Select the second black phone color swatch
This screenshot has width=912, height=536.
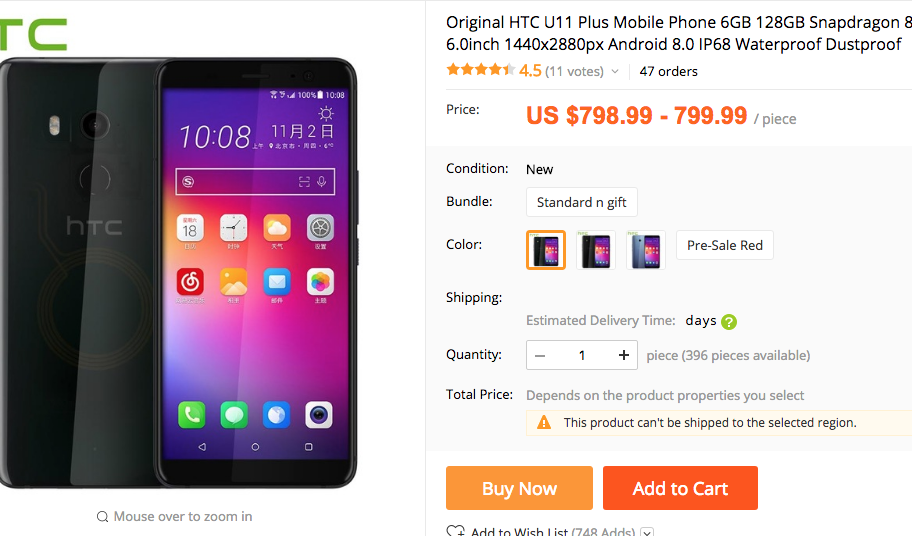(x=596, y=250)
